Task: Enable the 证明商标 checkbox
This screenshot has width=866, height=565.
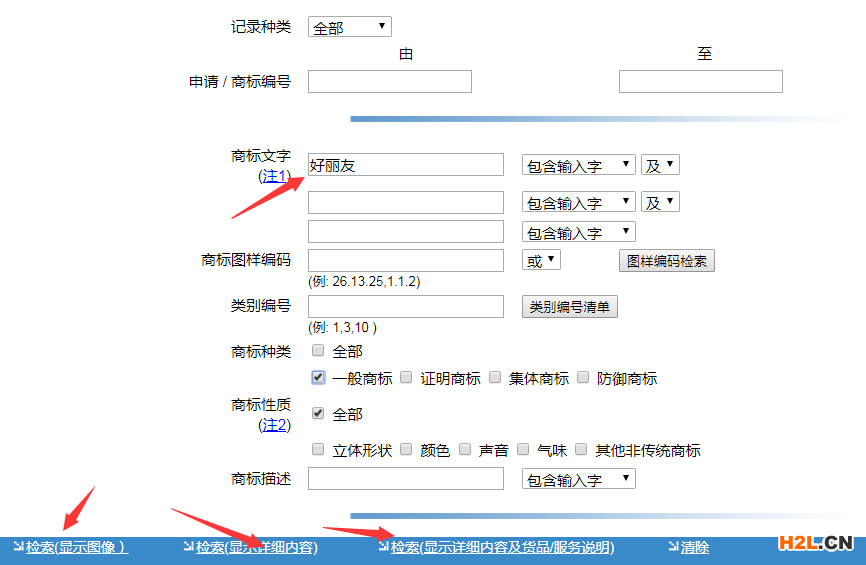Action: [406, 378]
